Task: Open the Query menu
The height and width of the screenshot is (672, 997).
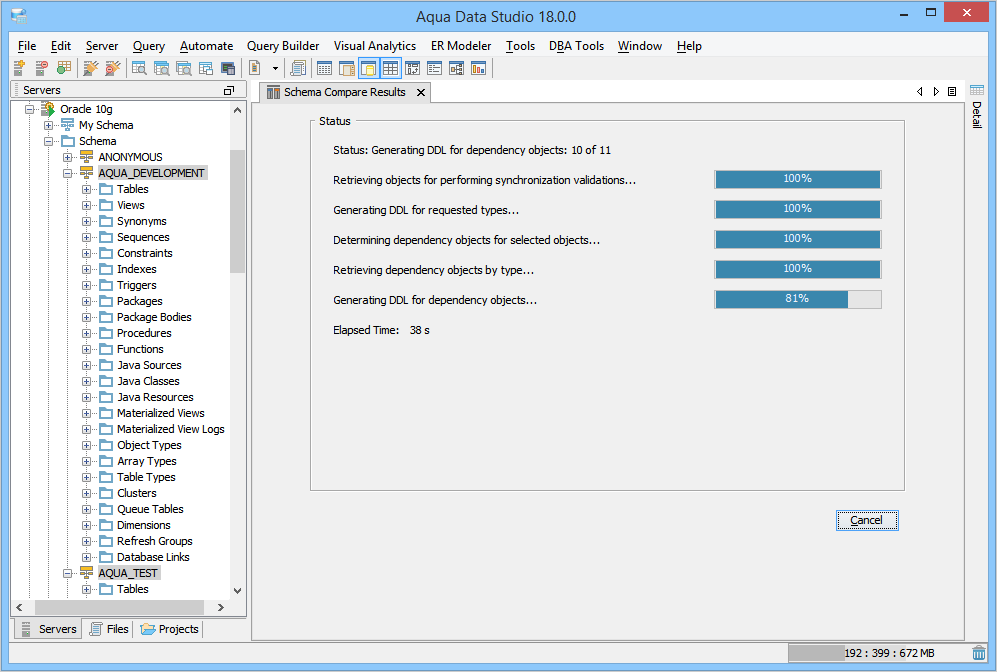Action: (x=149, y=46)
